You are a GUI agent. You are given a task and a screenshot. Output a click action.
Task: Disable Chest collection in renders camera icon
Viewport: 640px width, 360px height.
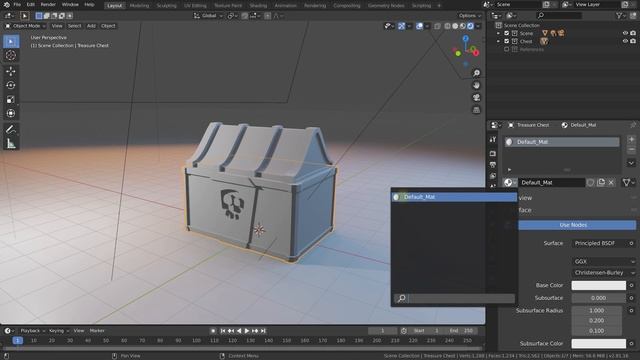(x=633, y=41)
